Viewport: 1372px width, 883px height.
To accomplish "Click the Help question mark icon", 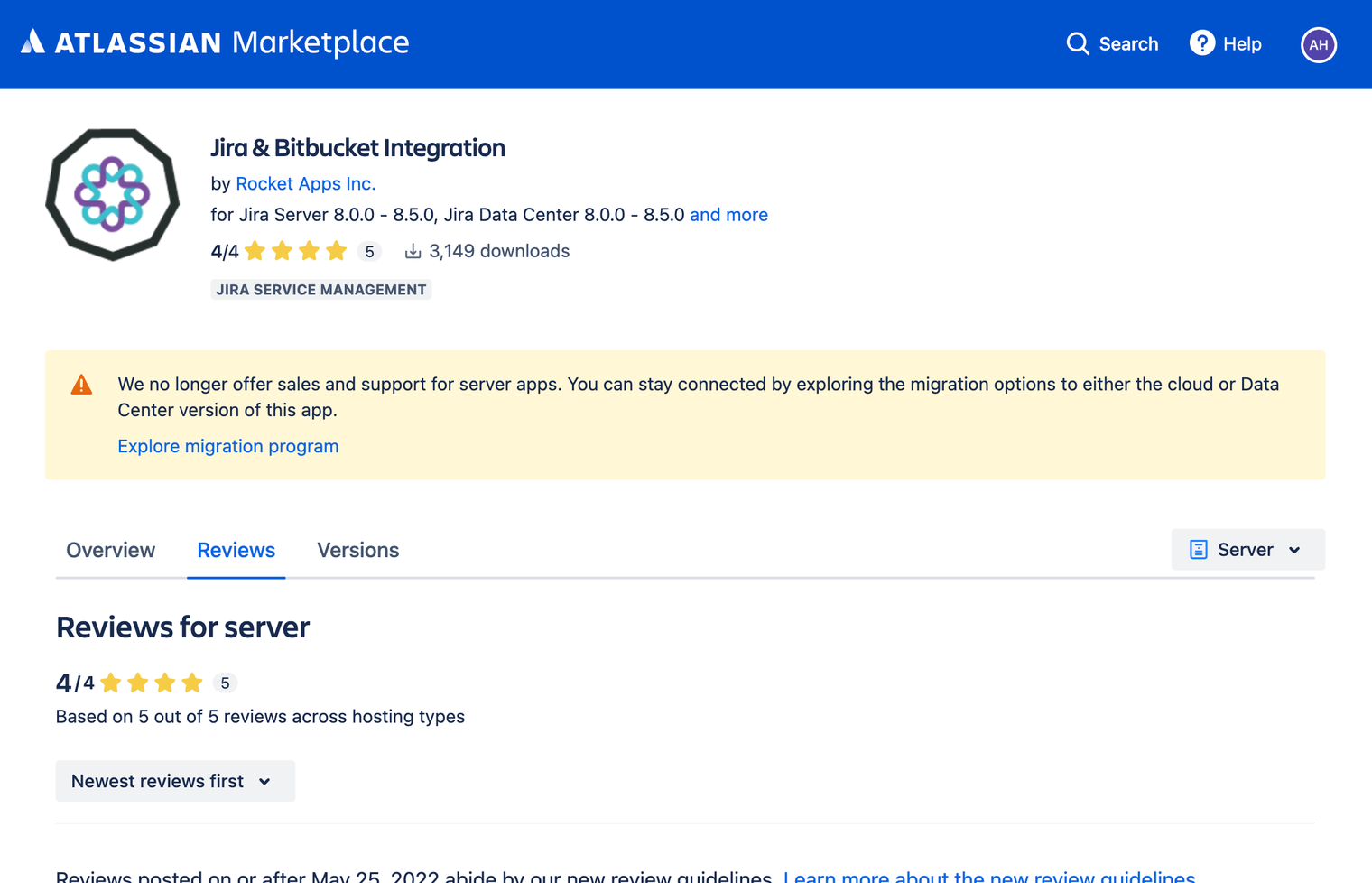I will click(x=1201, y=42).
